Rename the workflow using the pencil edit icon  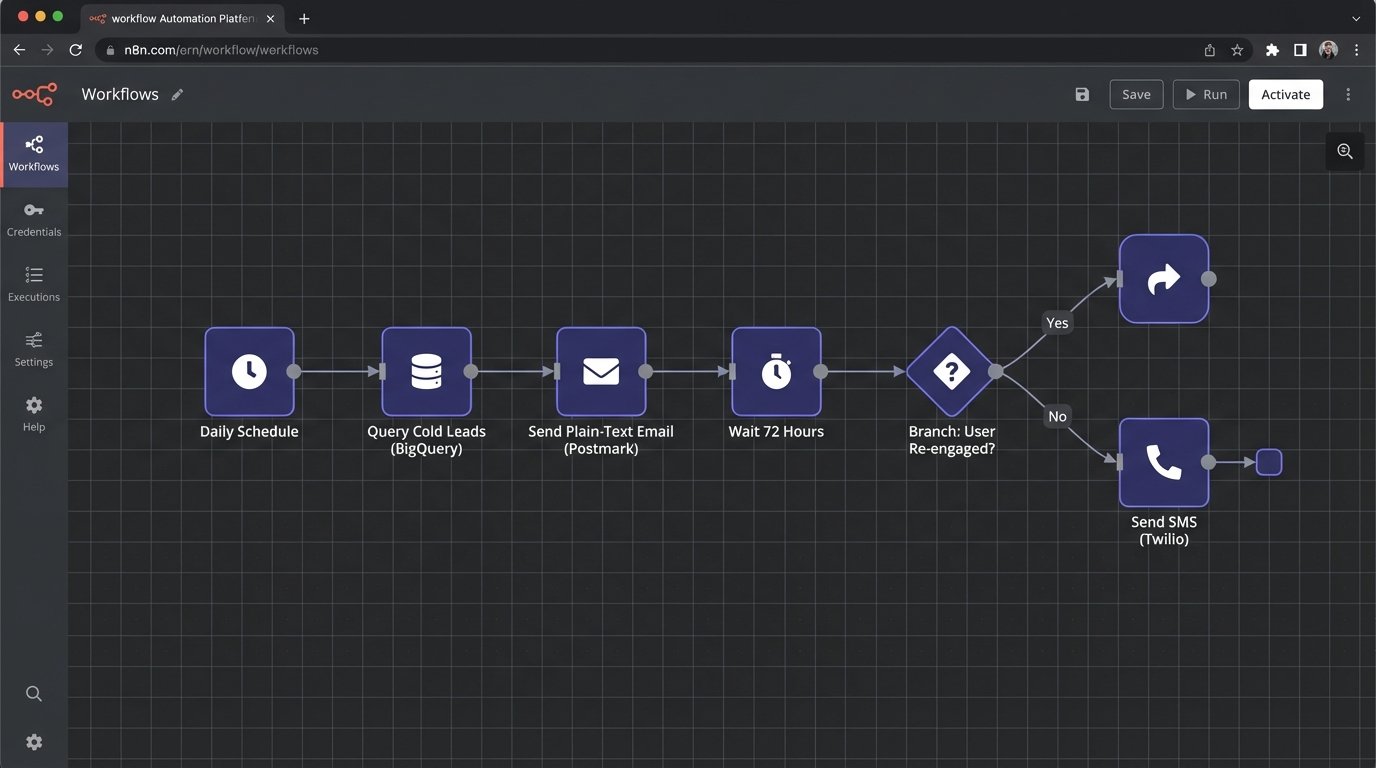pos(177,93)
